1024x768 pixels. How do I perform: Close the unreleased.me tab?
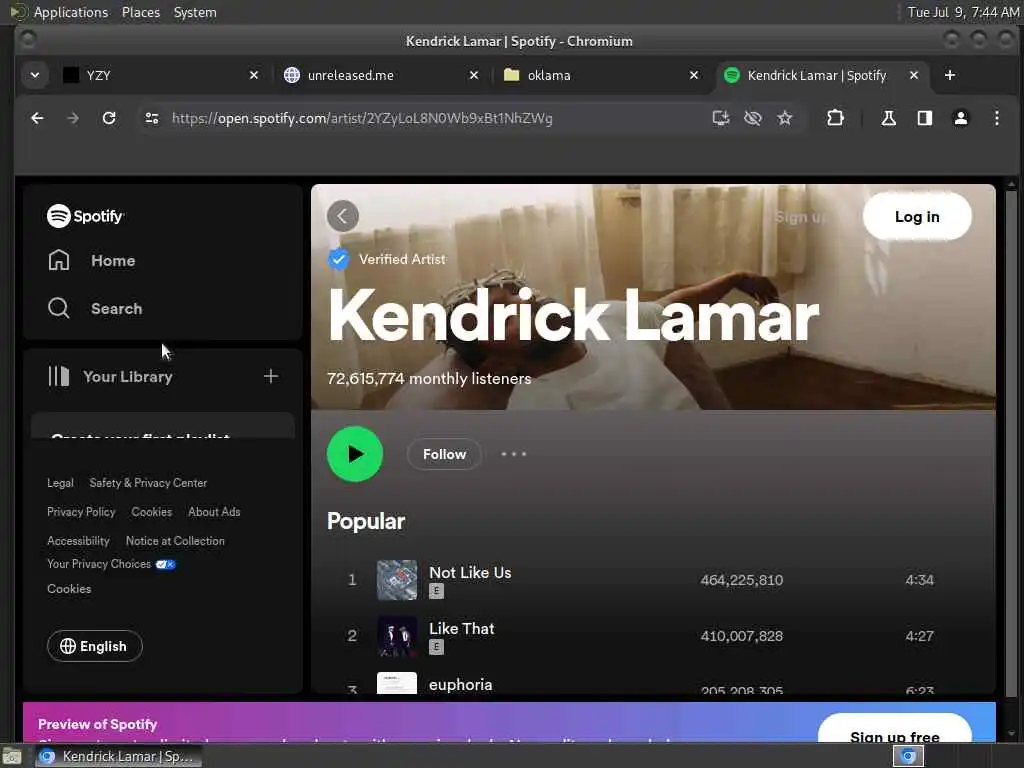click(x=474, y=76)
